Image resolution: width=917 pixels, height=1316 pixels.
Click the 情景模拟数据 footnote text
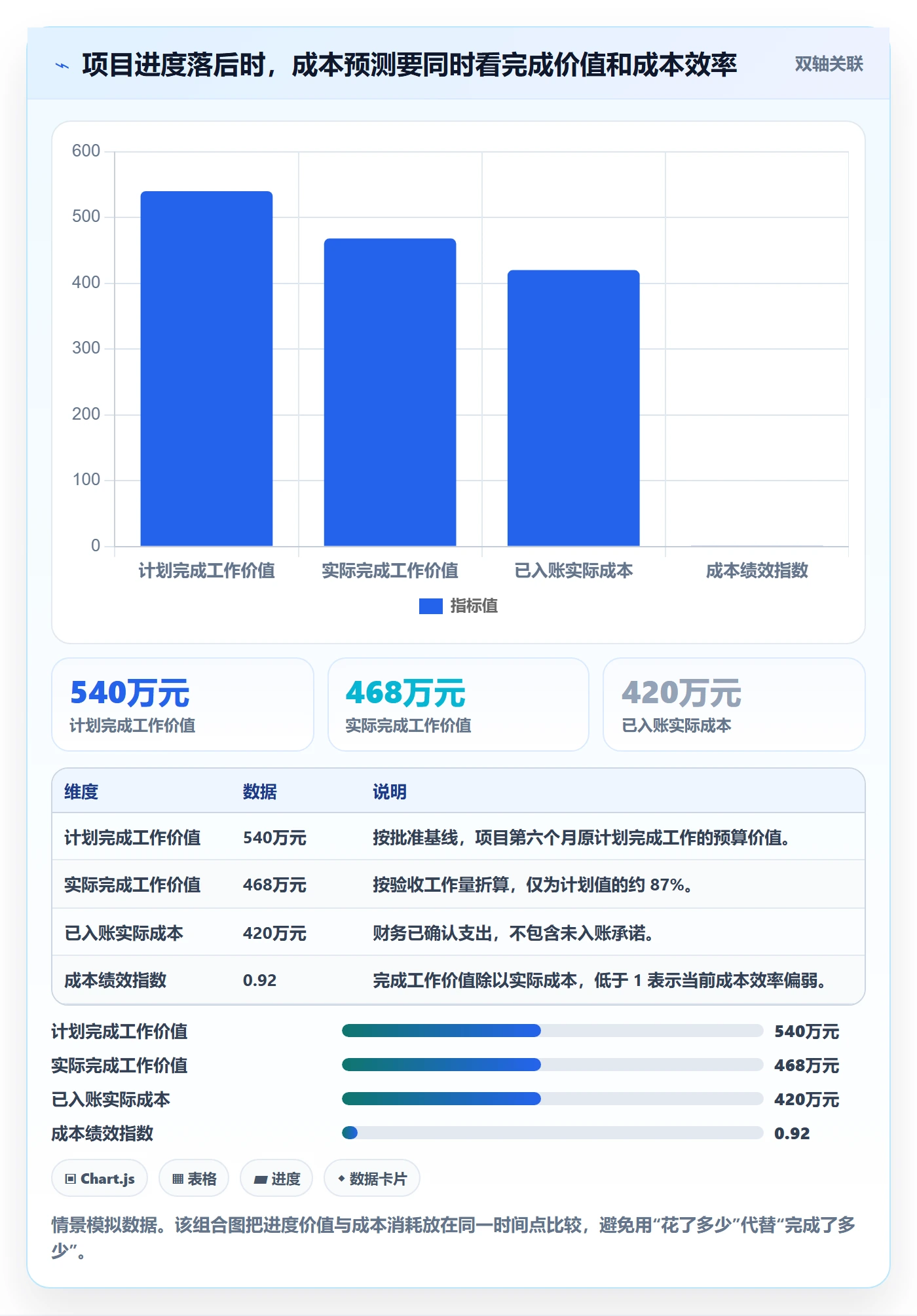(453, 1237)
